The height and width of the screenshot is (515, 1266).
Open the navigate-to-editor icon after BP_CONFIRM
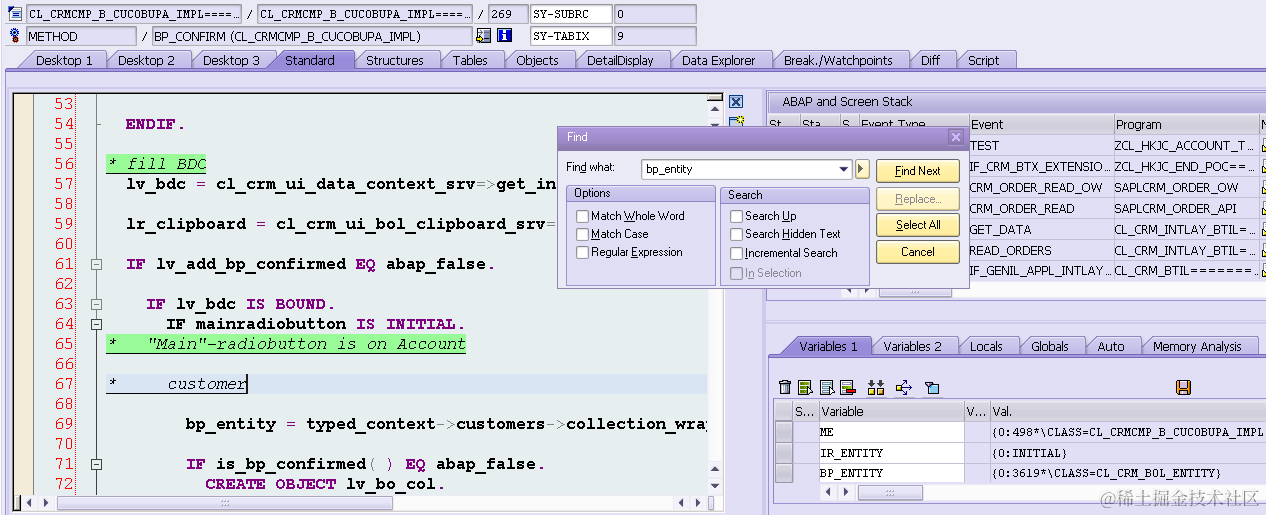click(x=484, y=36)
